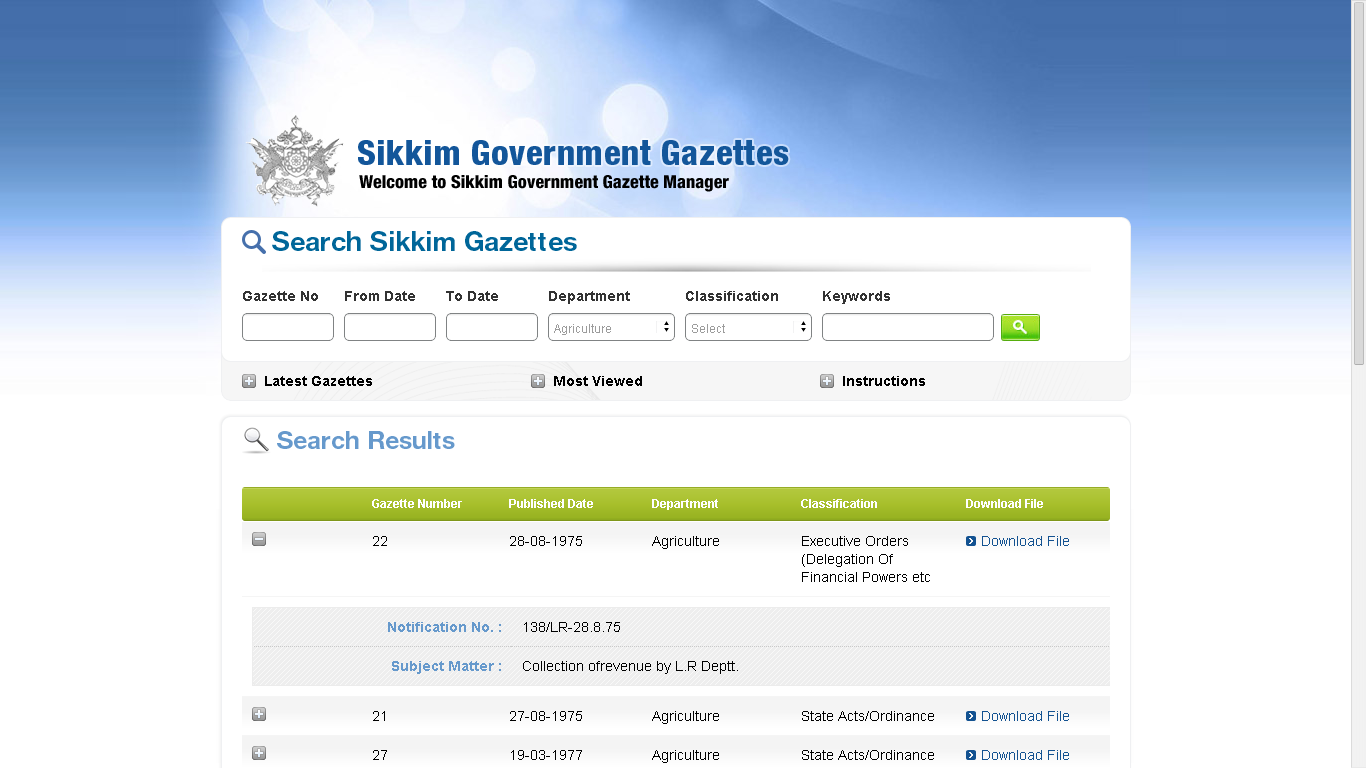
Task: Download file for gazette 21
Action: [1024, 716]
